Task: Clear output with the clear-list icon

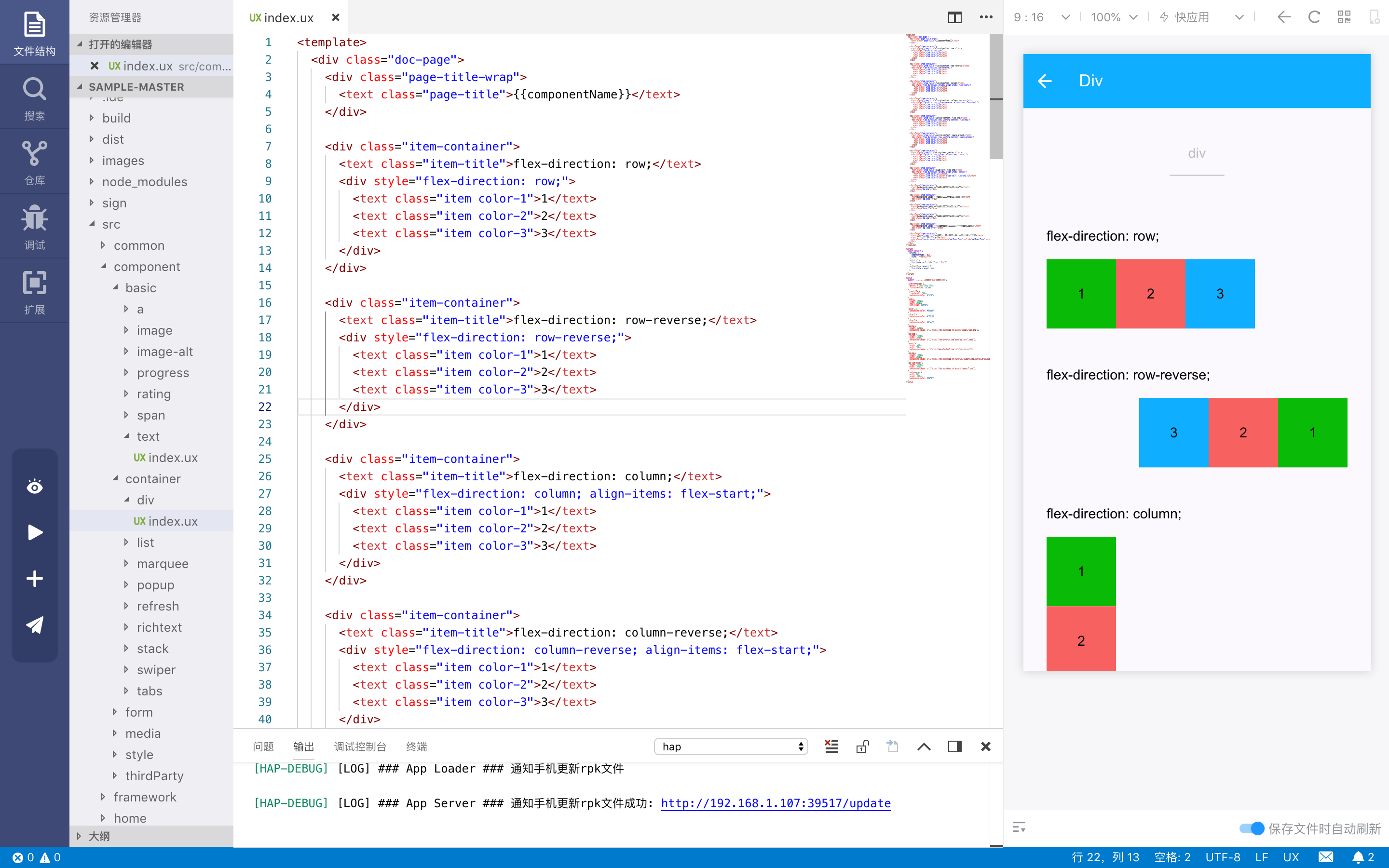Action: click(x=831, y=746)
